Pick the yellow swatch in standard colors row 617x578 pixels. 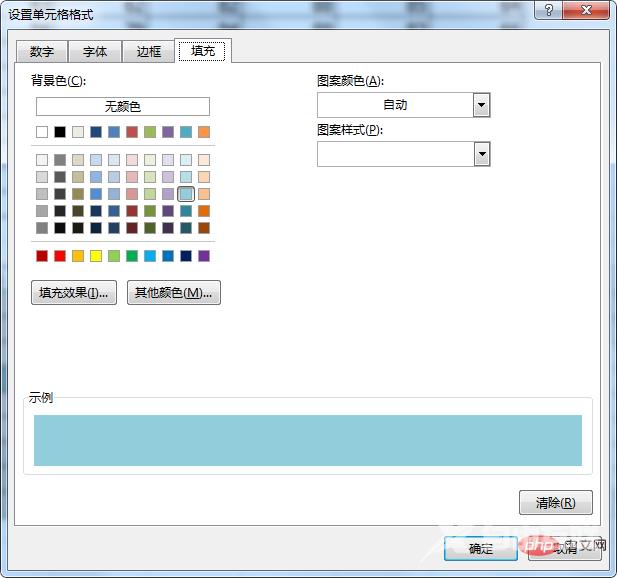pyautogui.click(x=96, y=256)
